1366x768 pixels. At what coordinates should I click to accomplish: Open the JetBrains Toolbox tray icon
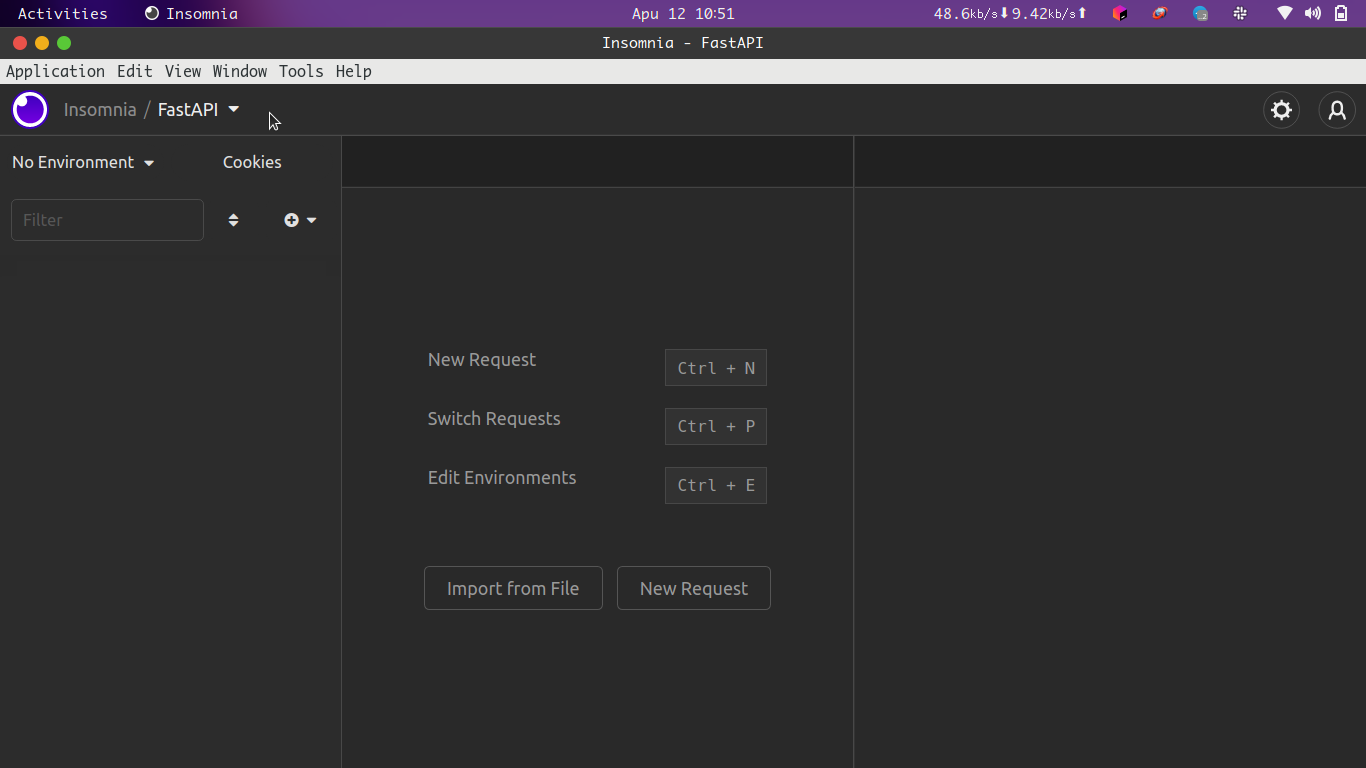point(1120,14)
